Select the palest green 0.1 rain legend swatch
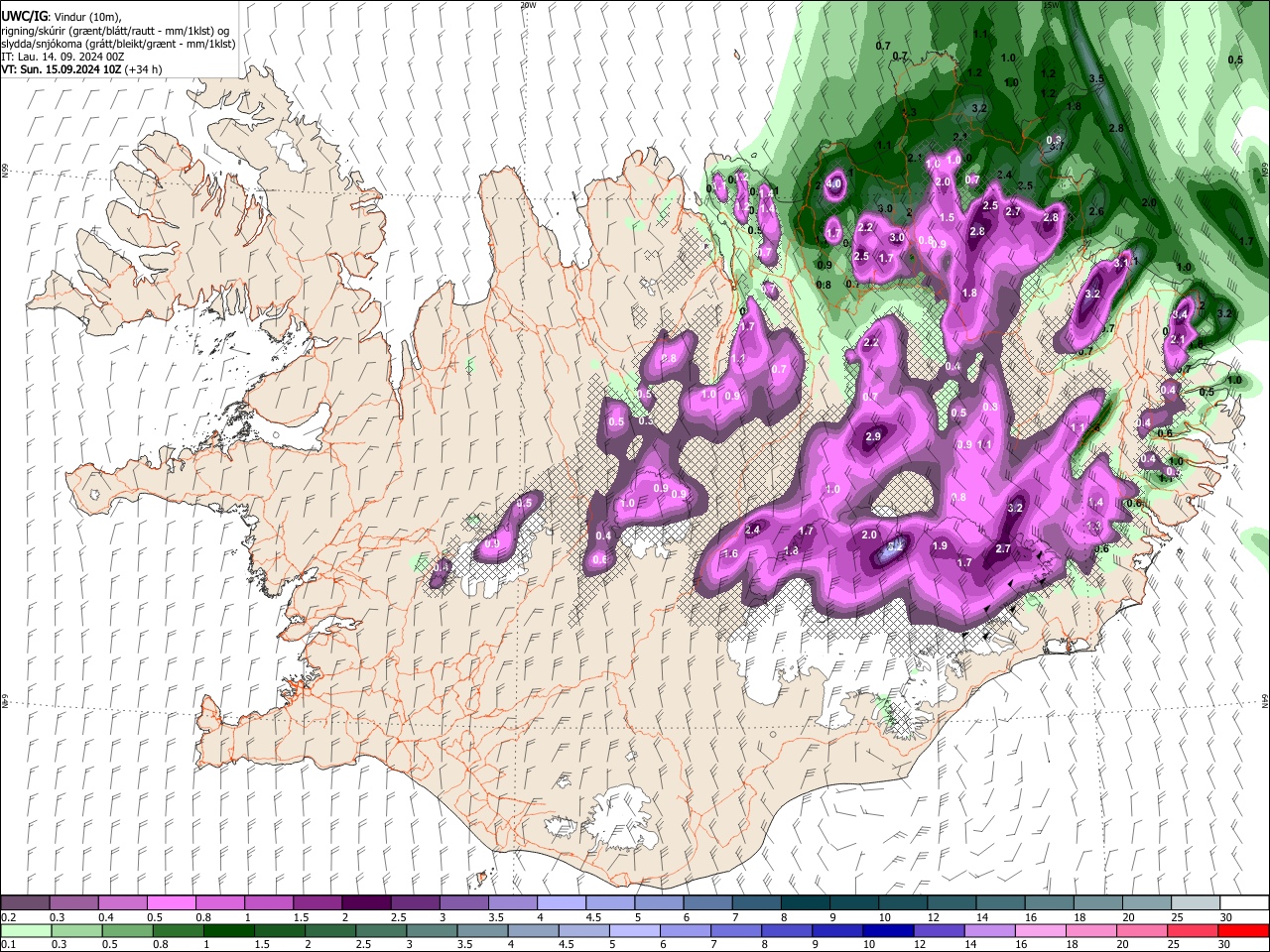This screenshot has width=1270, height=952. (x=26, y=930)
